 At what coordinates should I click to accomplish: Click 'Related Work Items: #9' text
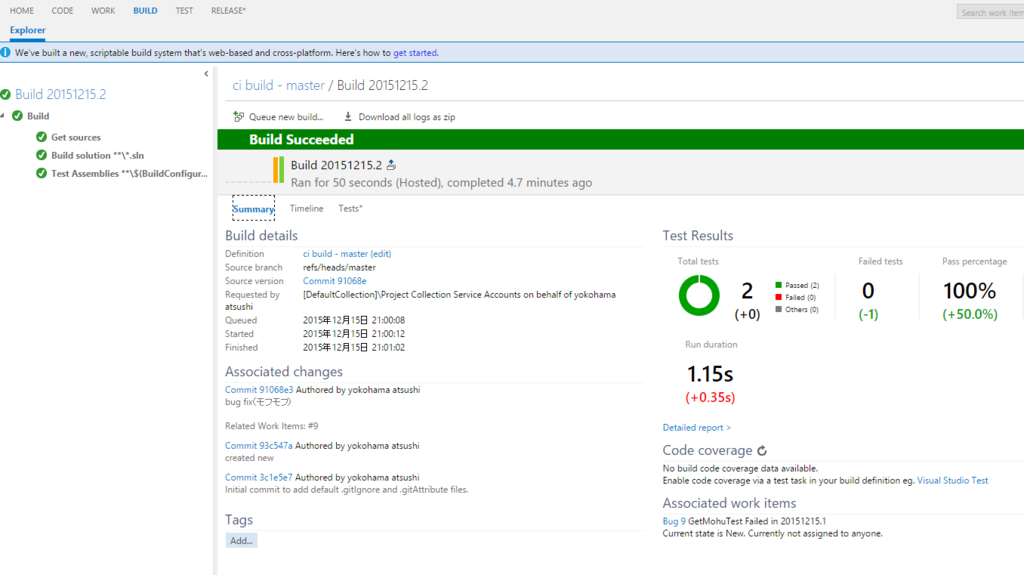[271, 426]
